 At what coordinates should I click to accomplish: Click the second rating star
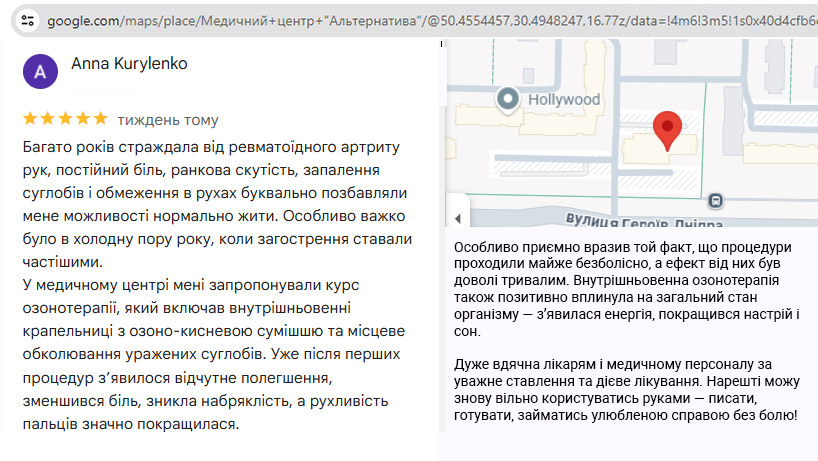[48, 119]
